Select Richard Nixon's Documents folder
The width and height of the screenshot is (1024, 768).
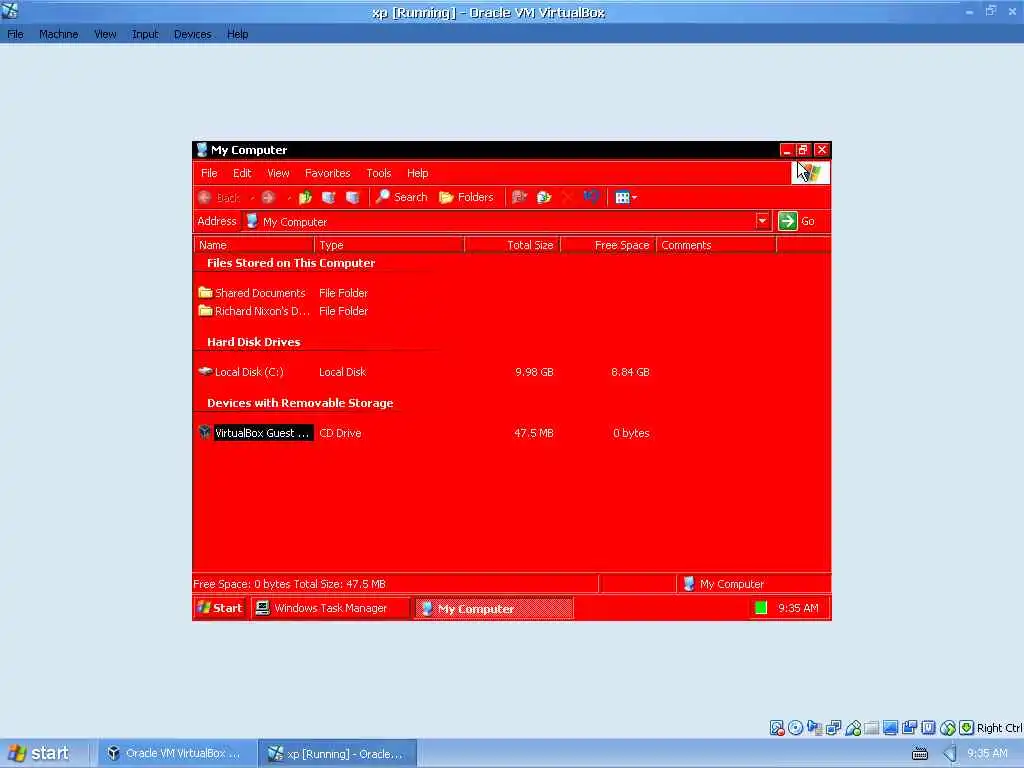pyautogui.click(x=254, y=311)
